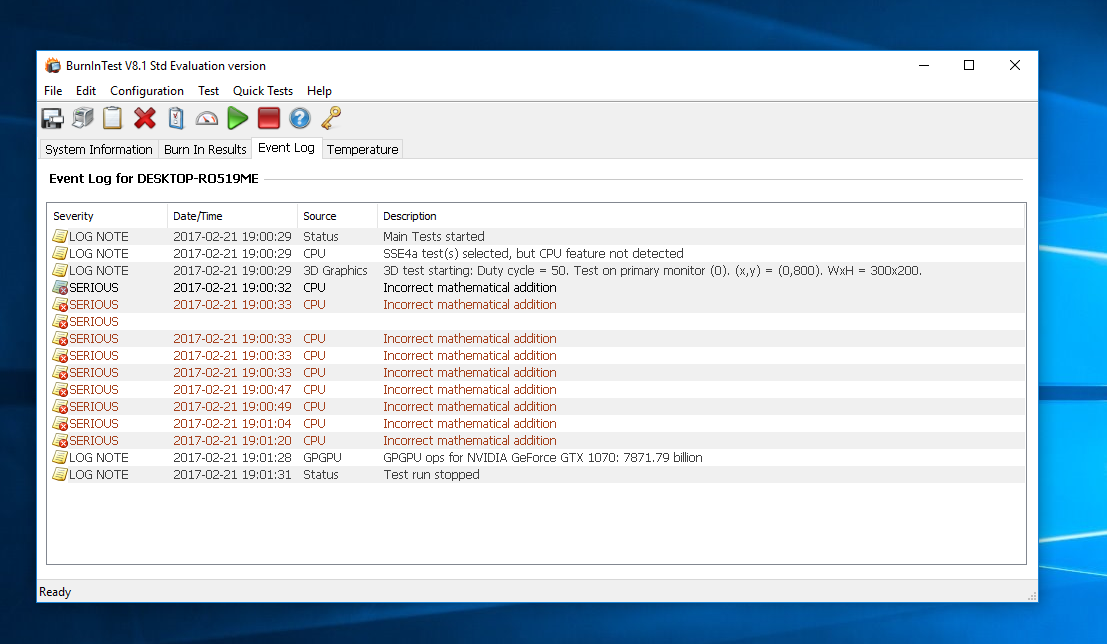The width and height of the screenshot is (1107, 644).
Task: Click the date '2017-02-21 19:01:04'
Action: point(232,424)
